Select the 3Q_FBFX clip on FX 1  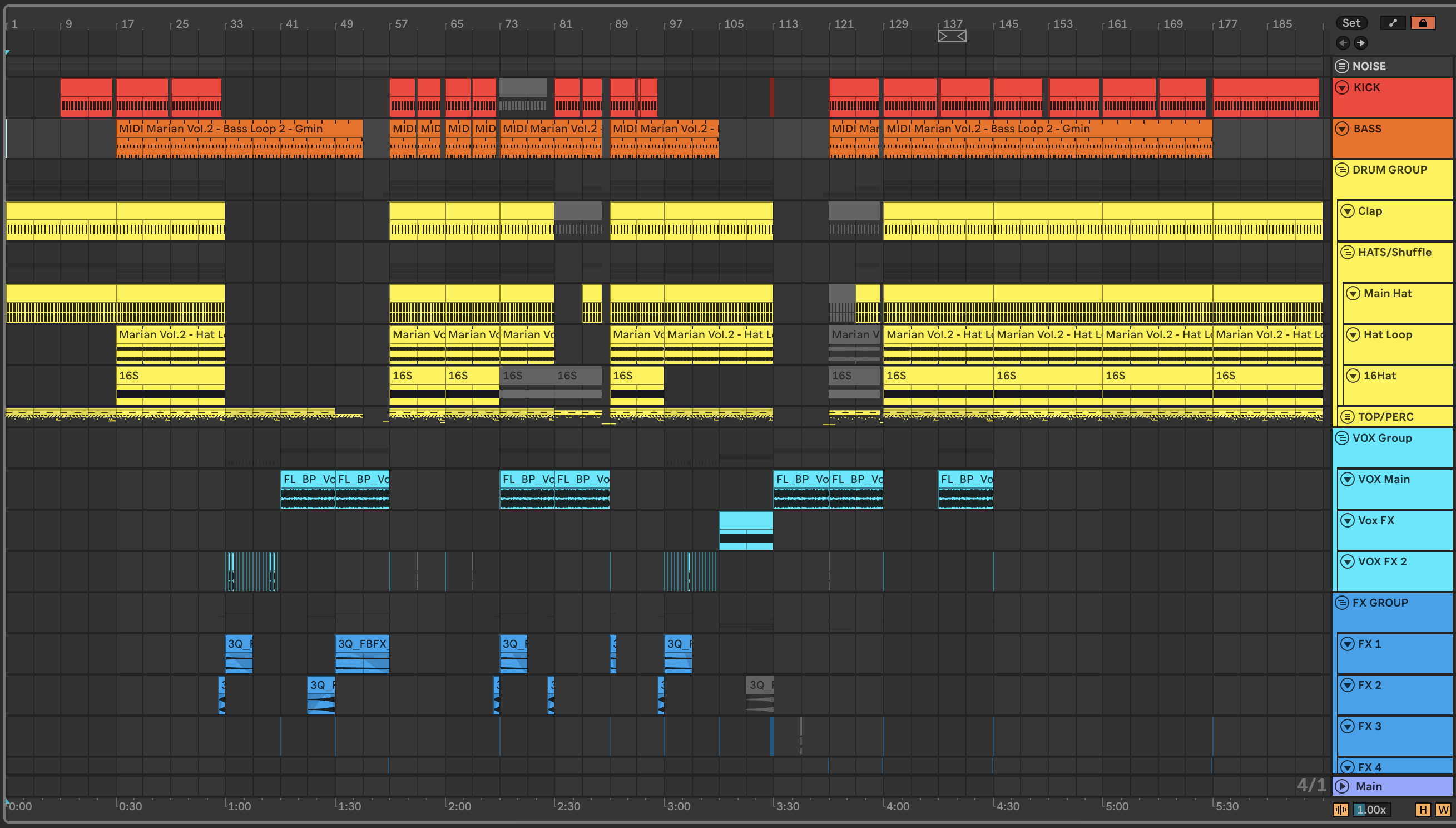point(362,654)
